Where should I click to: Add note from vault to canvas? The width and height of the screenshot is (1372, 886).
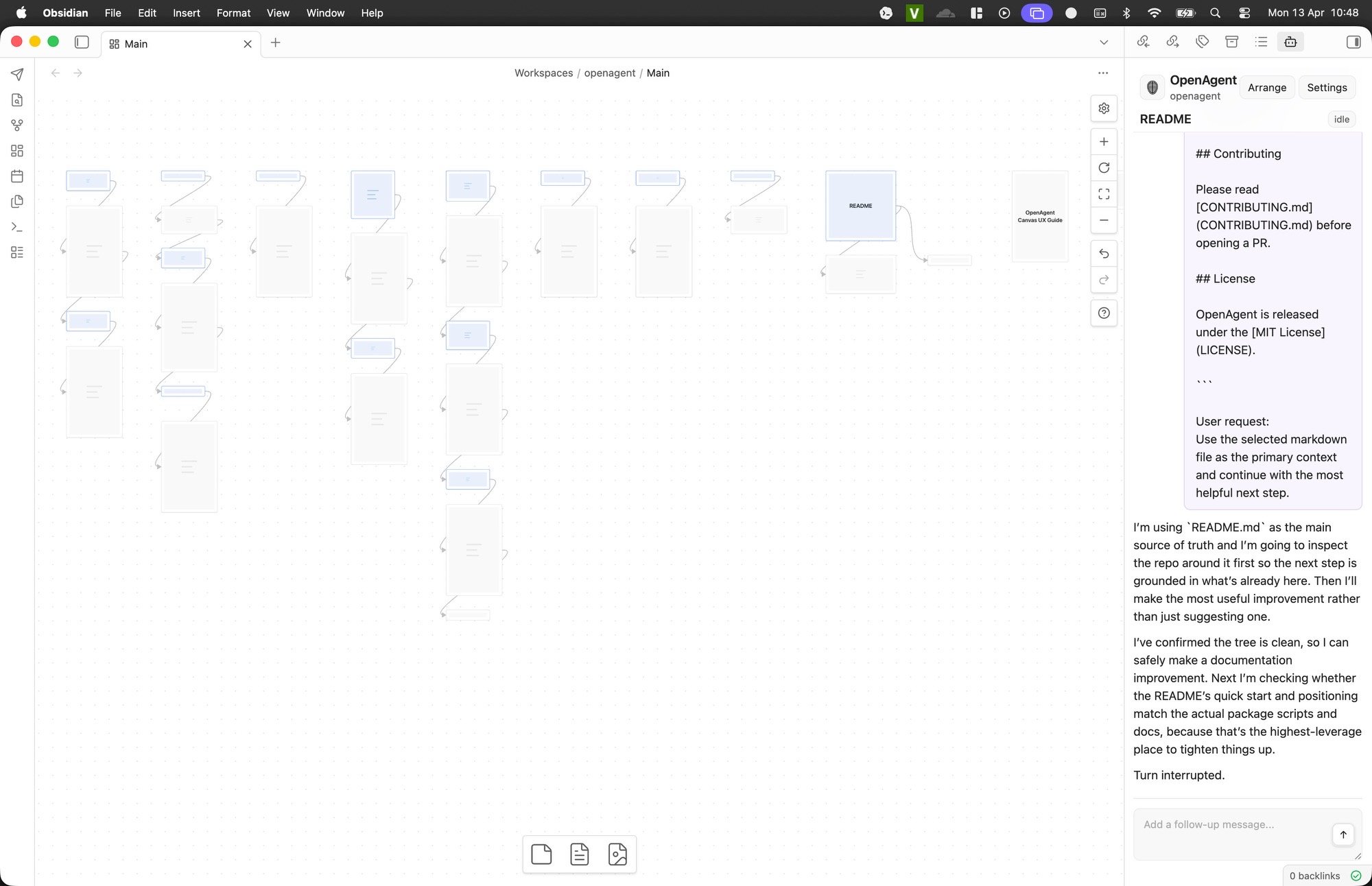coord(580,854)
